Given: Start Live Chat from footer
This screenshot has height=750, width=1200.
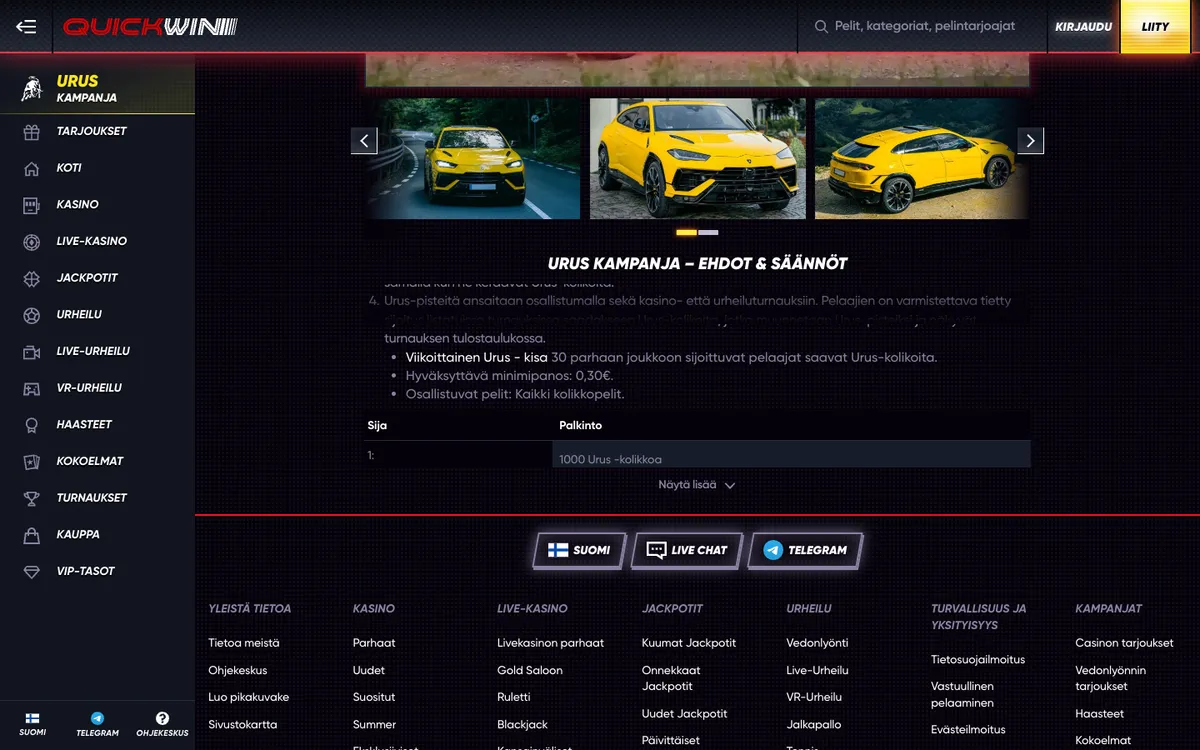Looking at the screenshot, I should [687, 550].
